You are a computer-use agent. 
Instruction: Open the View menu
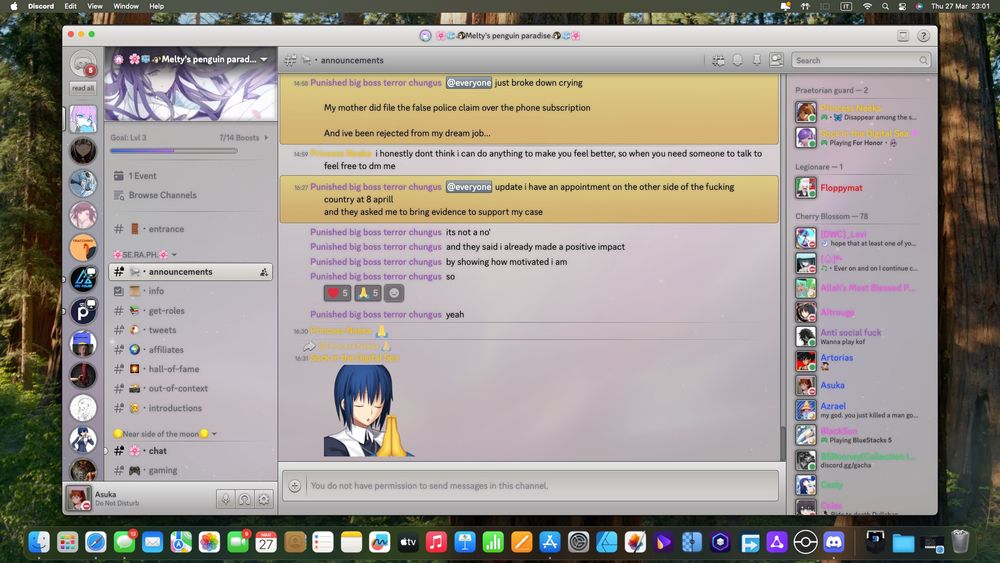(94, 6)
